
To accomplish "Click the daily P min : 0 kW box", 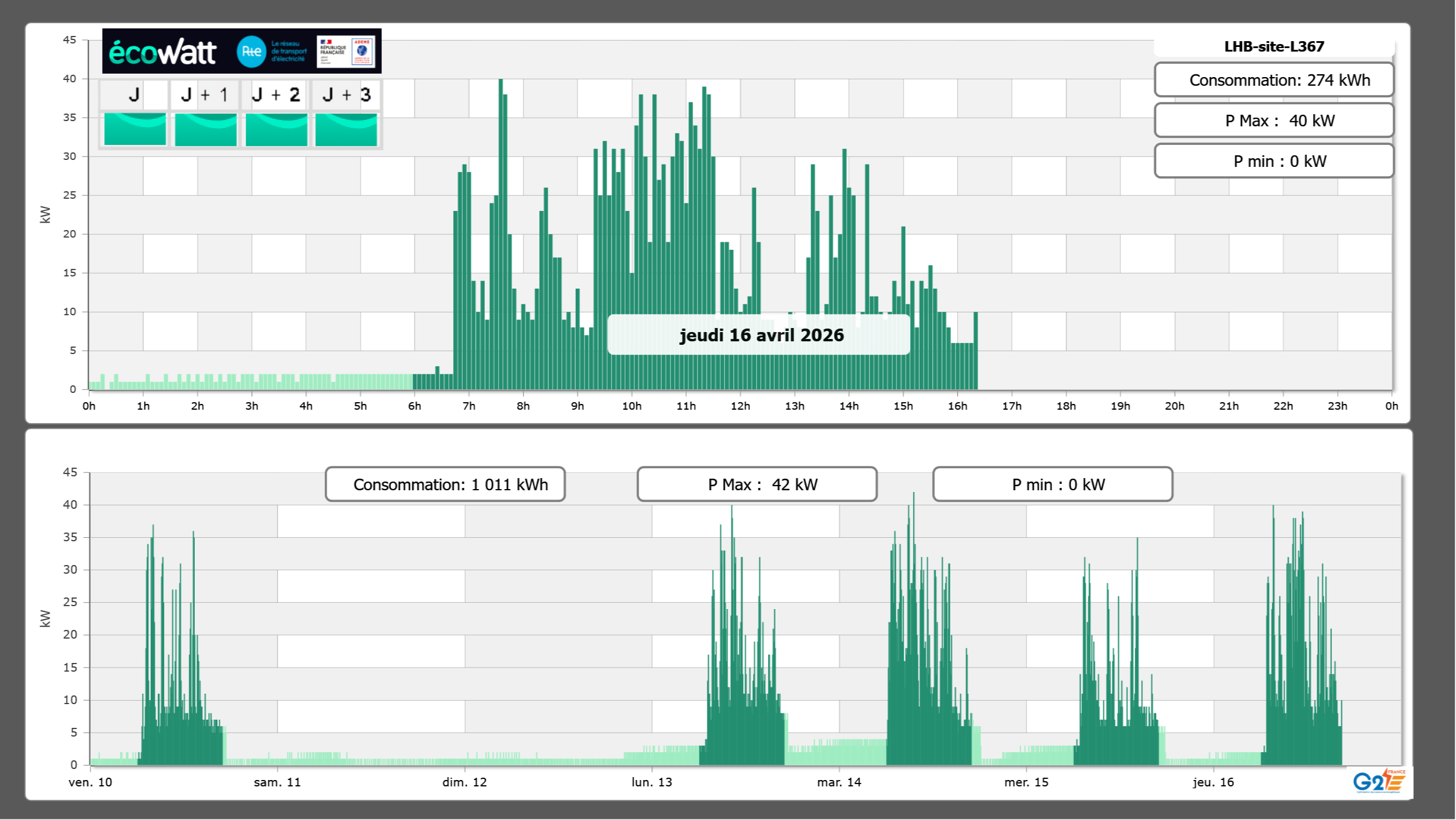I will [x=1273, y=161].
